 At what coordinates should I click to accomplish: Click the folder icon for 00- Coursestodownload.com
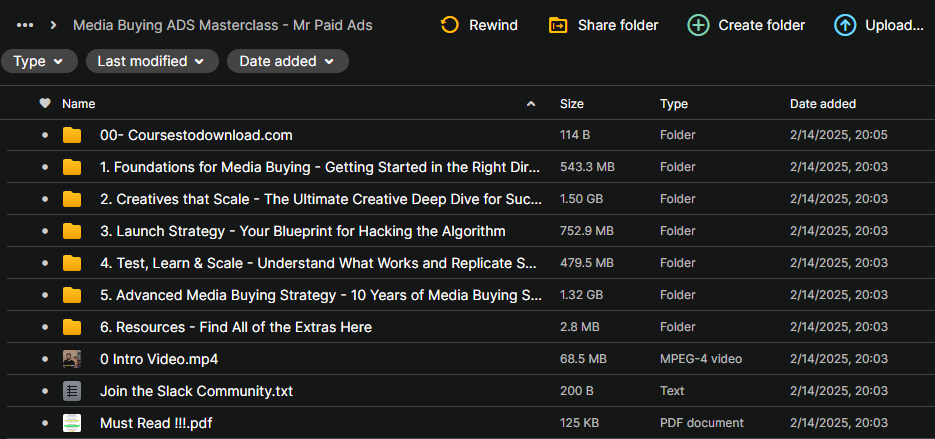coord(72,135)
